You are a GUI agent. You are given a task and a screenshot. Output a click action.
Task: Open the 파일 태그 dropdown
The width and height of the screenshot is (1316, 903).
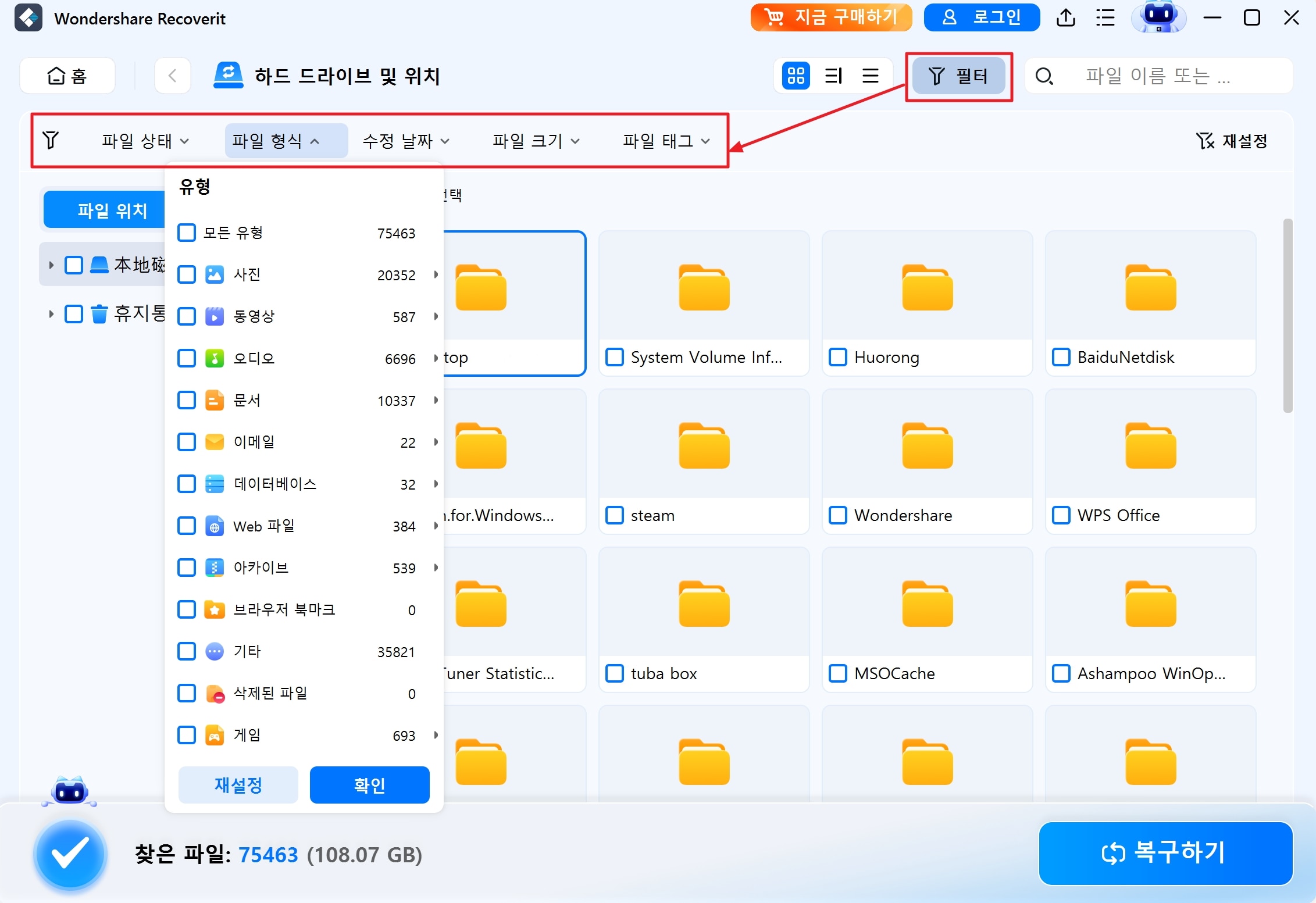666,141
